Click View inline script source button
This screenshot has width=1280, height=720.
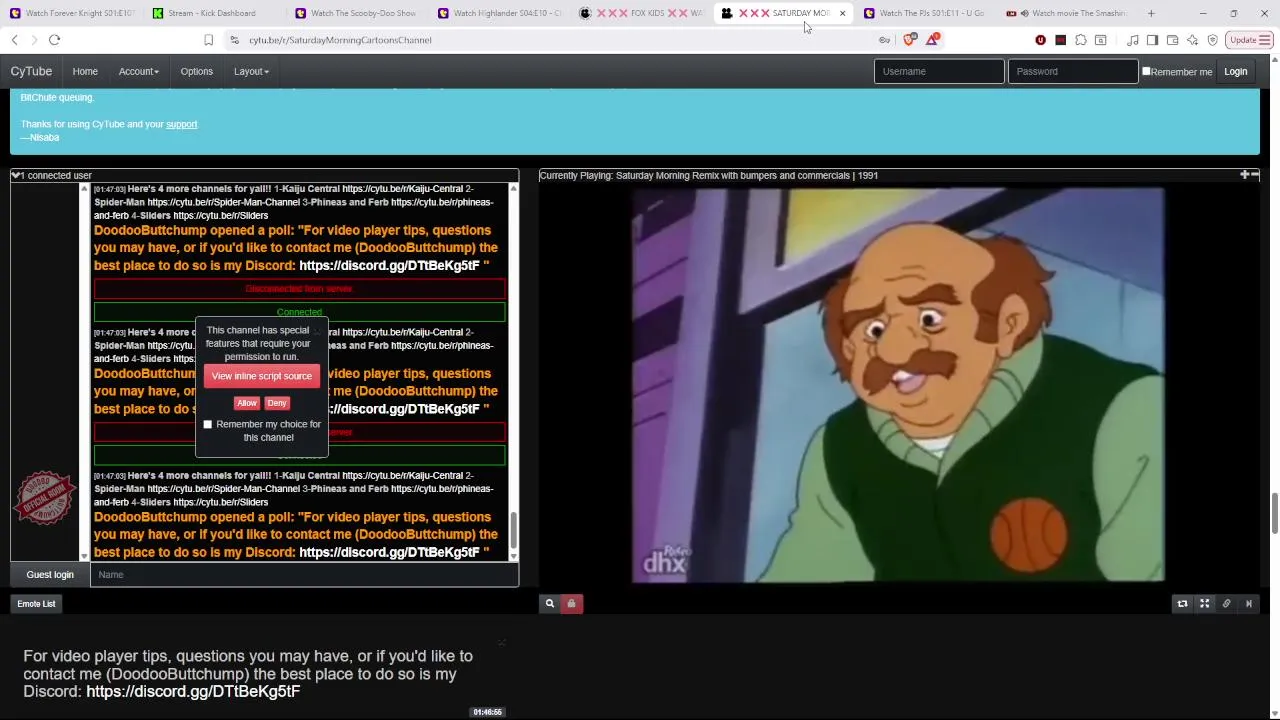(x=262, y=376)
